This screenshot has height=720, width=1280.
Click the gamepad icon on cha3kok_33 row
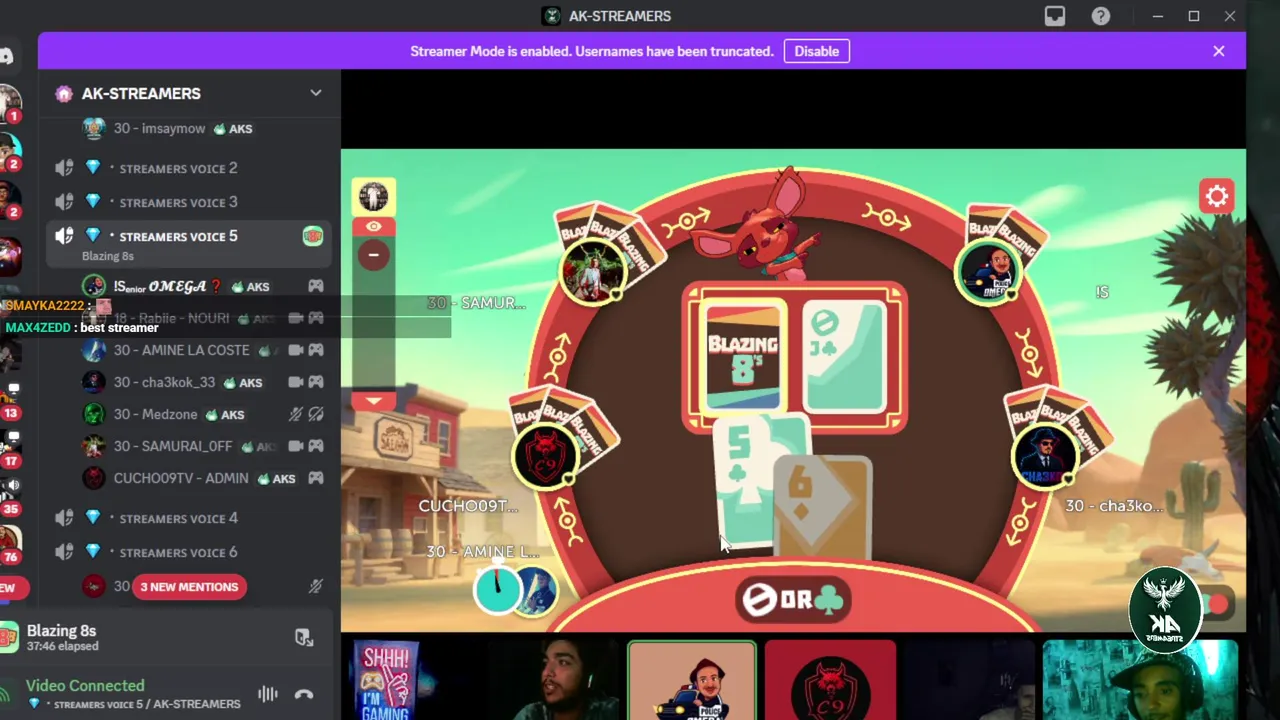tap(316, 382)
